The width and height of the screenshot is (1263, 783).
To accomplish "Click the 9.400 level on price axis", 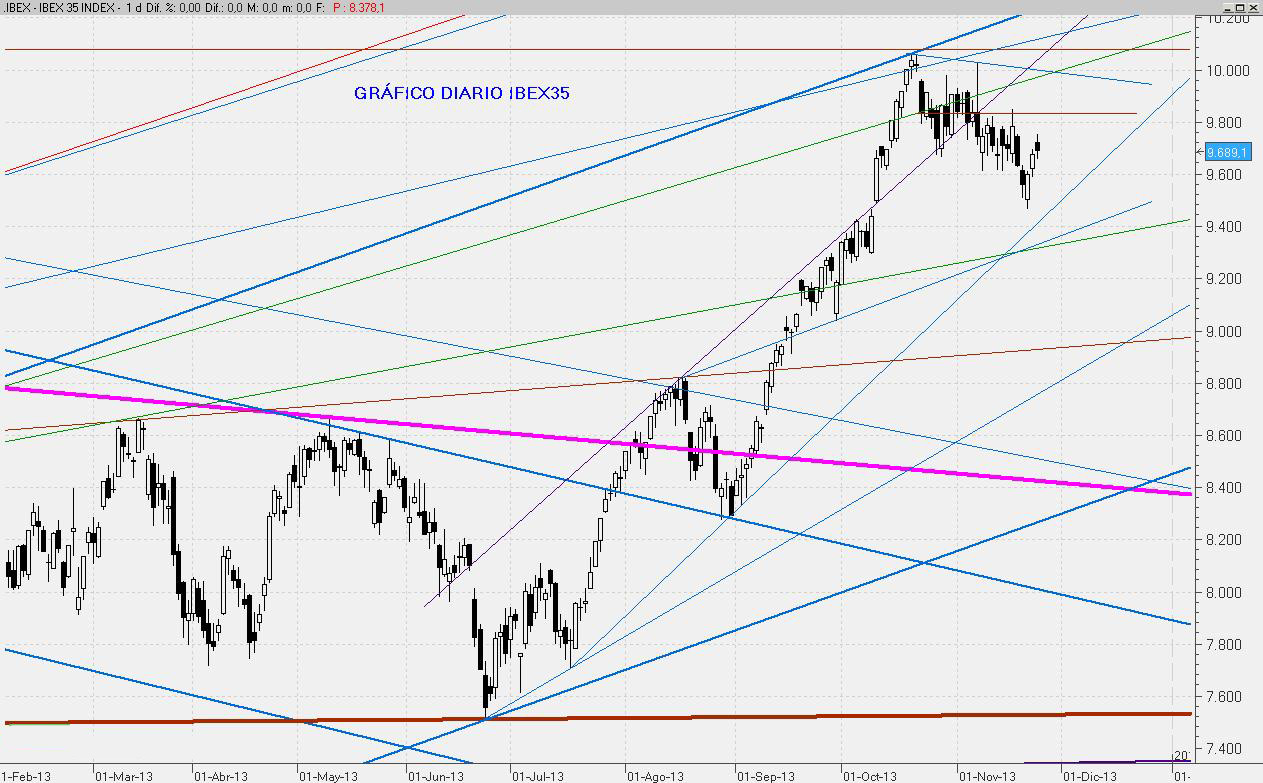I will (x=1226, y=227).
